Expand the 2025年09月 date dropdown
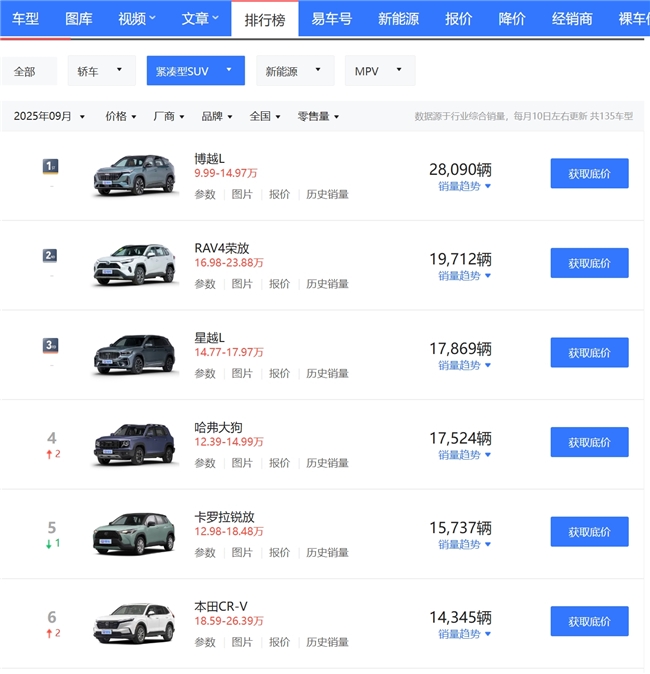Screen dimensions: 650x674 [x=49, y=117]
